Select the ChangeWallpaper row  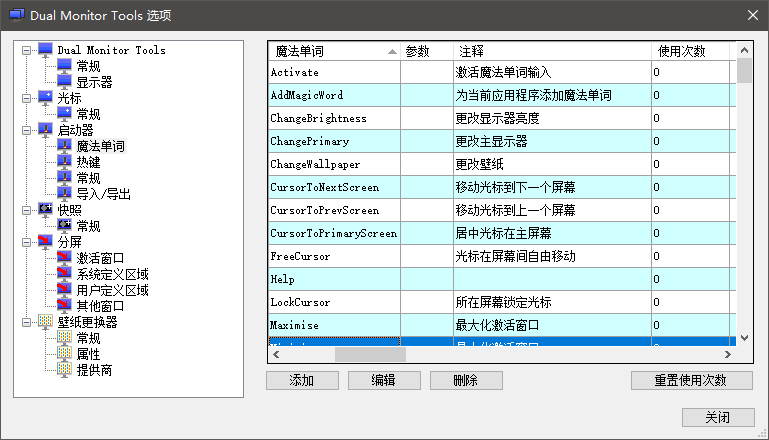502,164
